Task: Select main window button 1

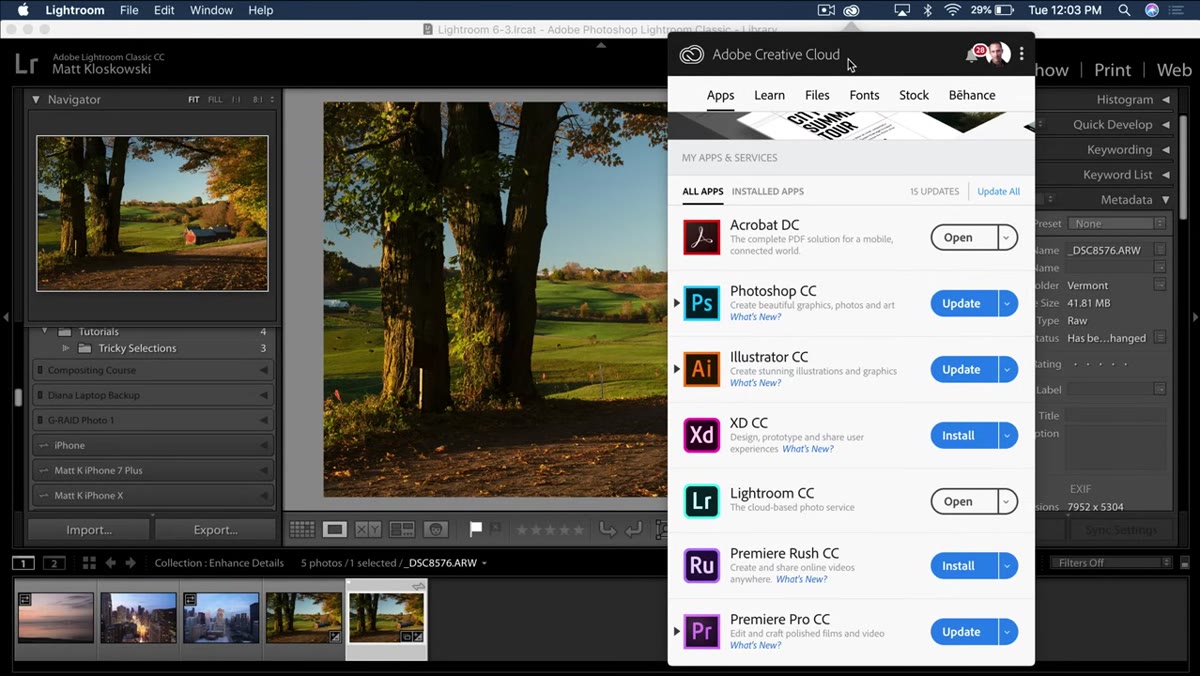Action: (x=23, y=563)
